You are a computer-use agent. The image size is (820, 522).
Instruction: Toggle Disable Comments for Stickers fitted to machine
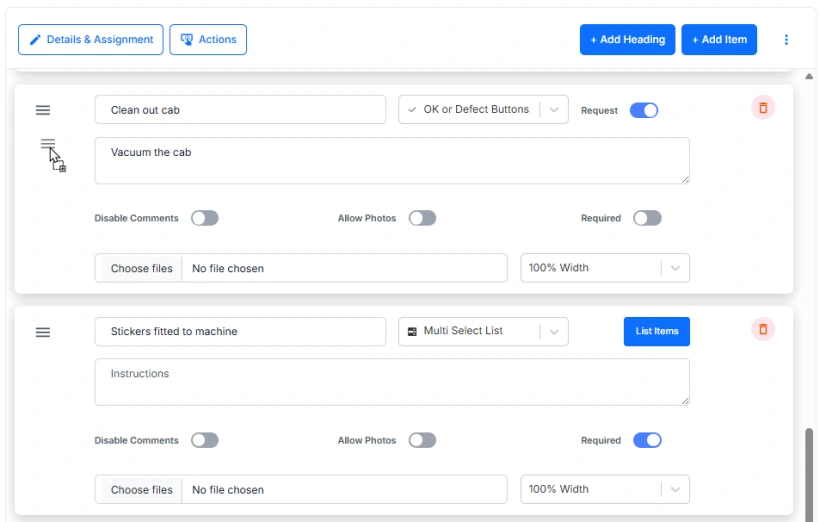point(204,440)
